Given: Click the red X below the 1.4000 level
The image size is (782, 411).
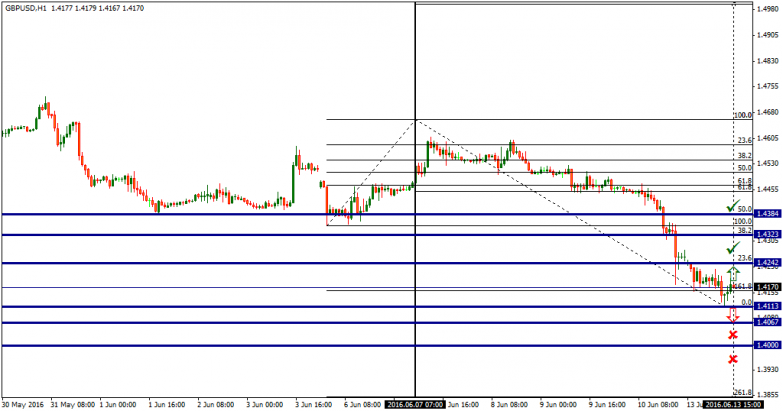Looking at the screenshot, I should tap(733, 359).
